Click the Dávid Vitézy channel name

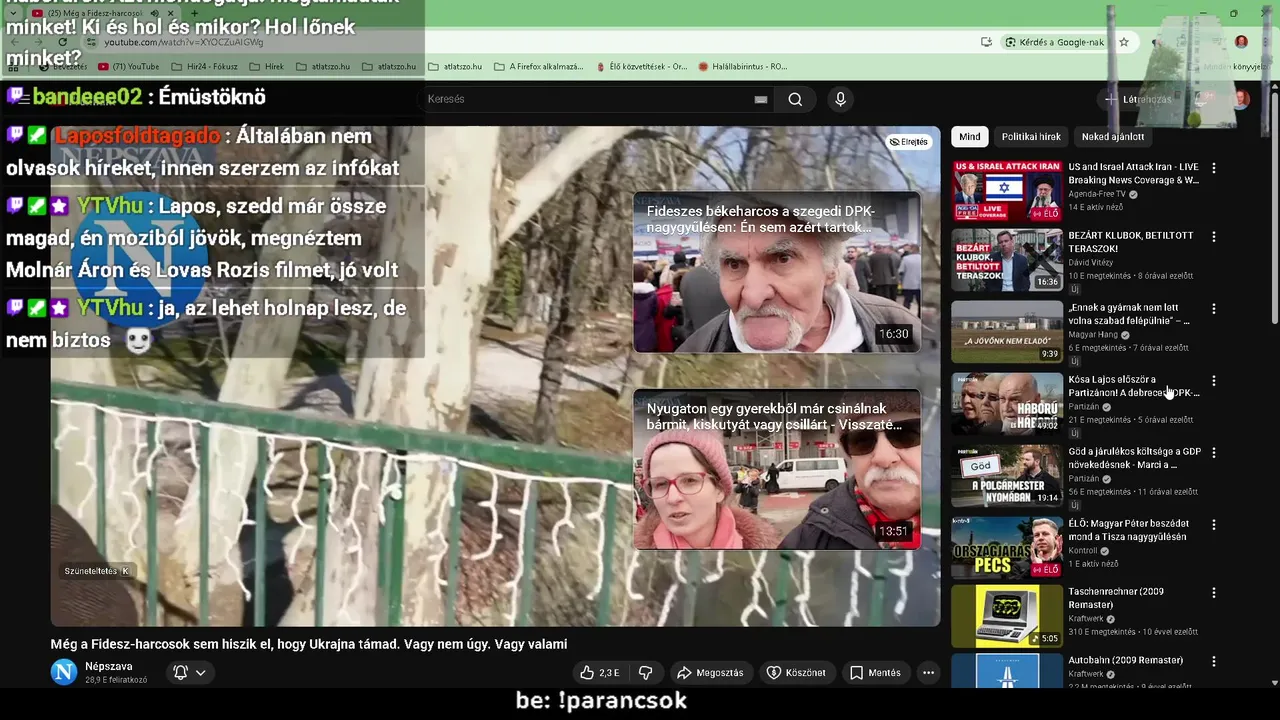tap(1090, 263)
